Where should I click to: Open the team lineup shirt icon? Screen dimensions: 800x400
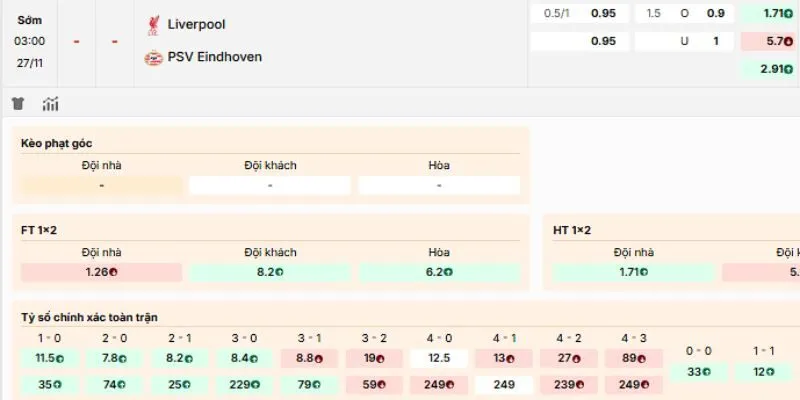(18, 104)
